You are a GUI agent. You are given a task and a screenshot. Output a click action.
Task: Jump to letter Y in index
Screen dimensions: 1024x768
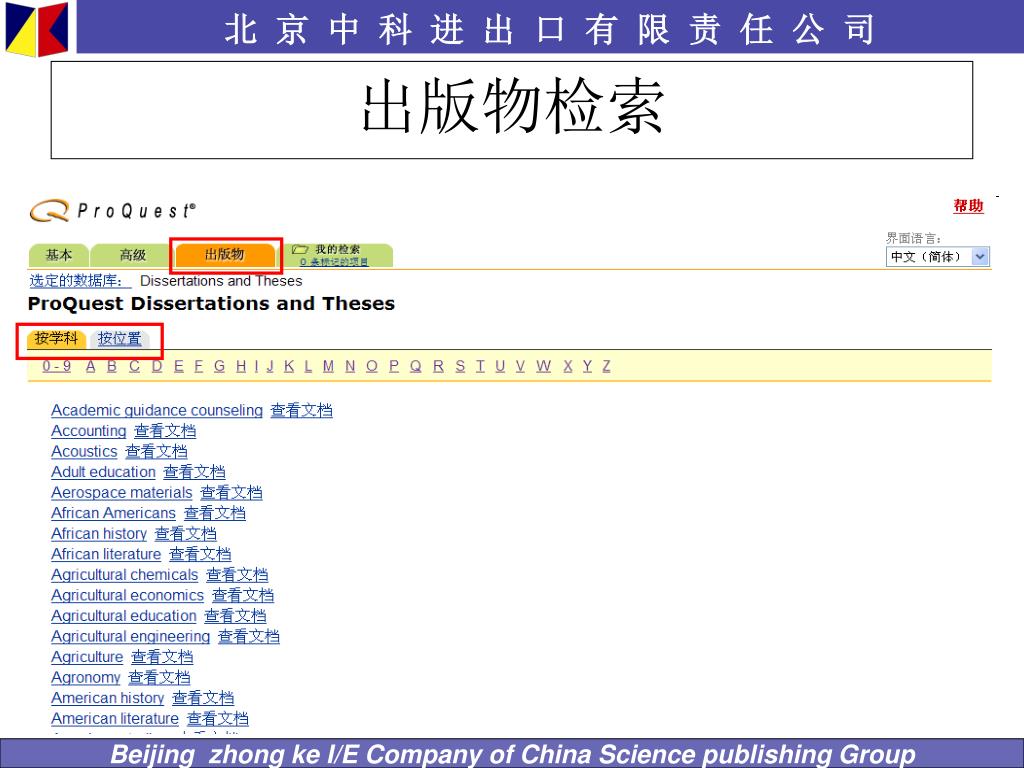[x=588, y=366]
